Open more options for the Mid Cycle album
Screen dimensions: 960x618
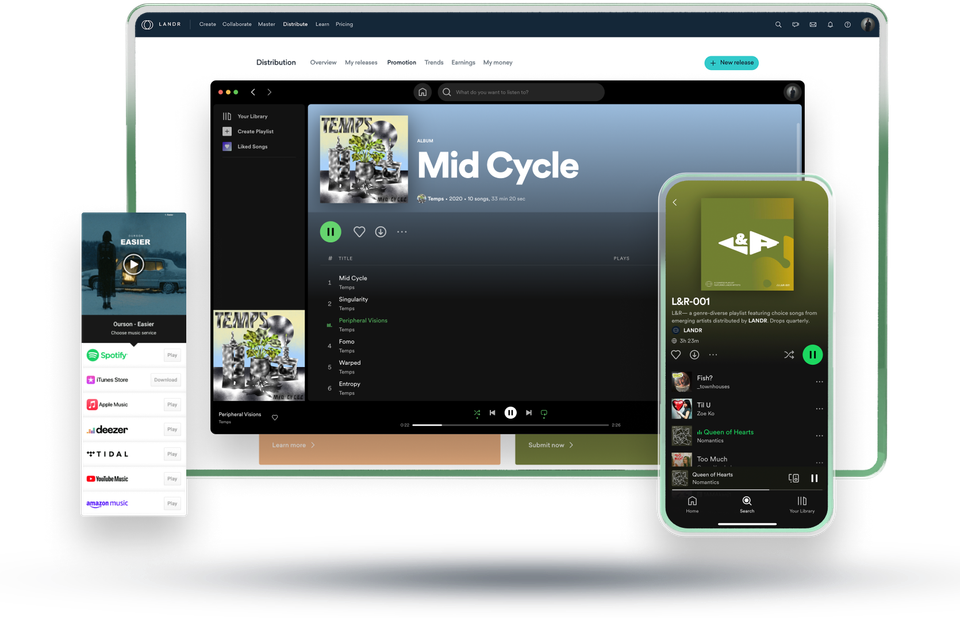point(402,231)
